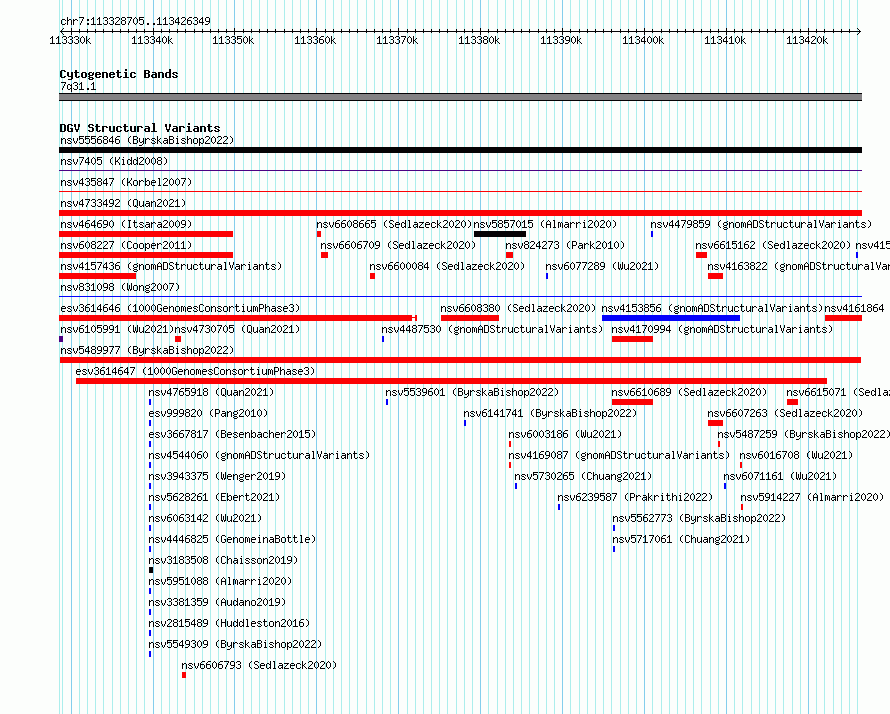Select nsv6606709 (Sedlazeck2020) label

398,245
